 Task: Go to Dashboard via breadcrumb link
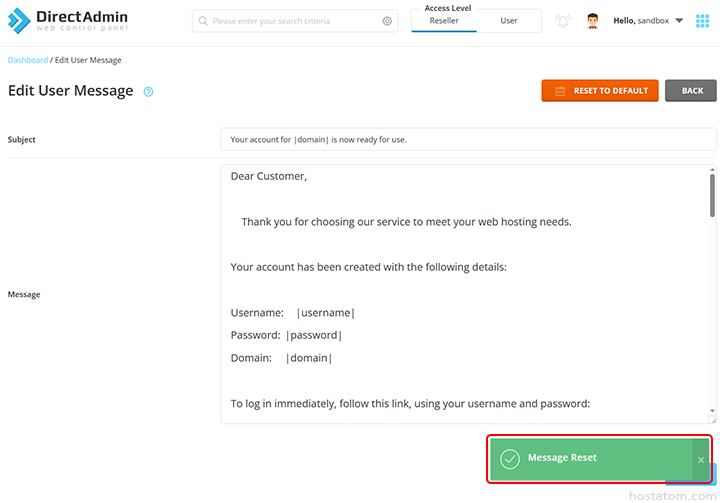coord(27,60)
